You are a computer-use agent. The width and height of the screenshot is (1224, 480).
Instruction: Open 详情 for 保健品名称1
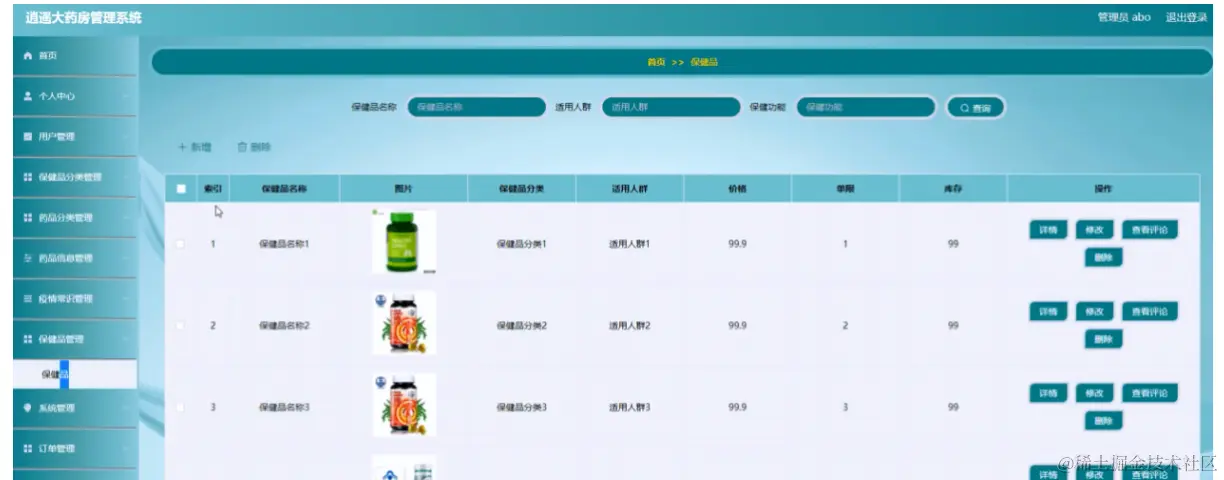click(x=1048, y=230)
